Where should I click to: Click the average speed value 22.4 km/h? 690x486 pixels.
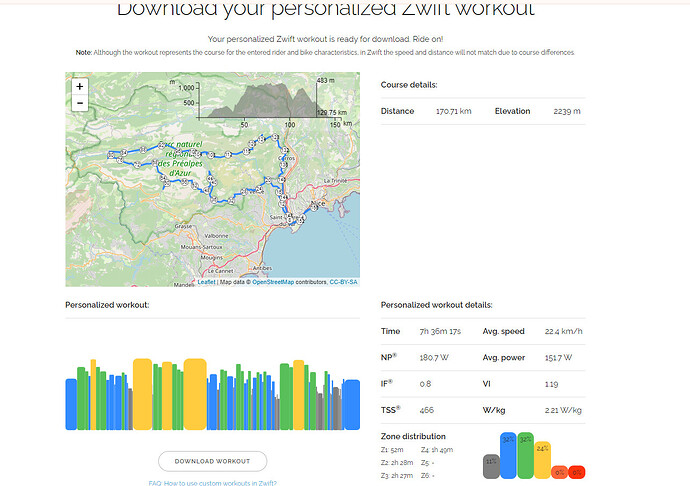[563, 331]
